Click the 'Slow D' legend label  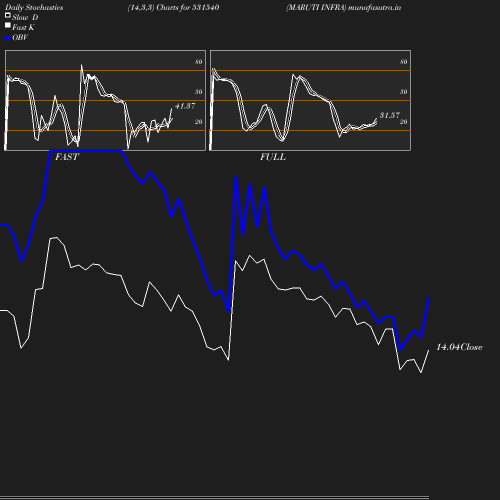point(25,17)
